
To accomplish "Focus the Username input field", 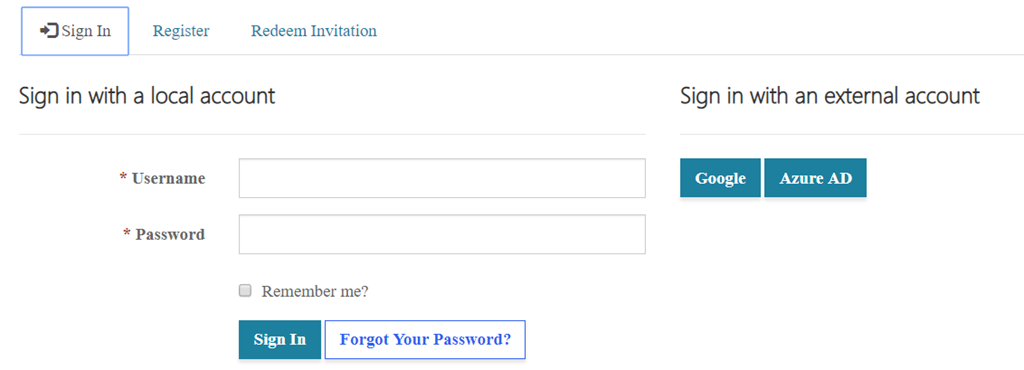I will click(442, 177).
